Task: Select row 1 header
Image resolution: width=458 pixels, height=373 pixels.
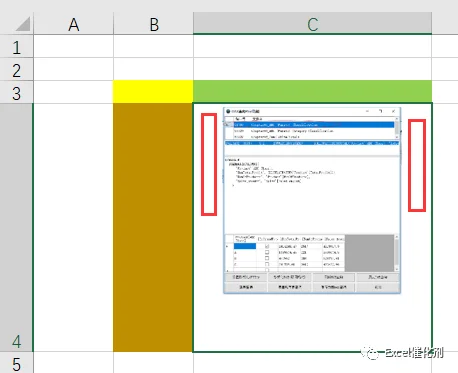Action: [17, 46]
